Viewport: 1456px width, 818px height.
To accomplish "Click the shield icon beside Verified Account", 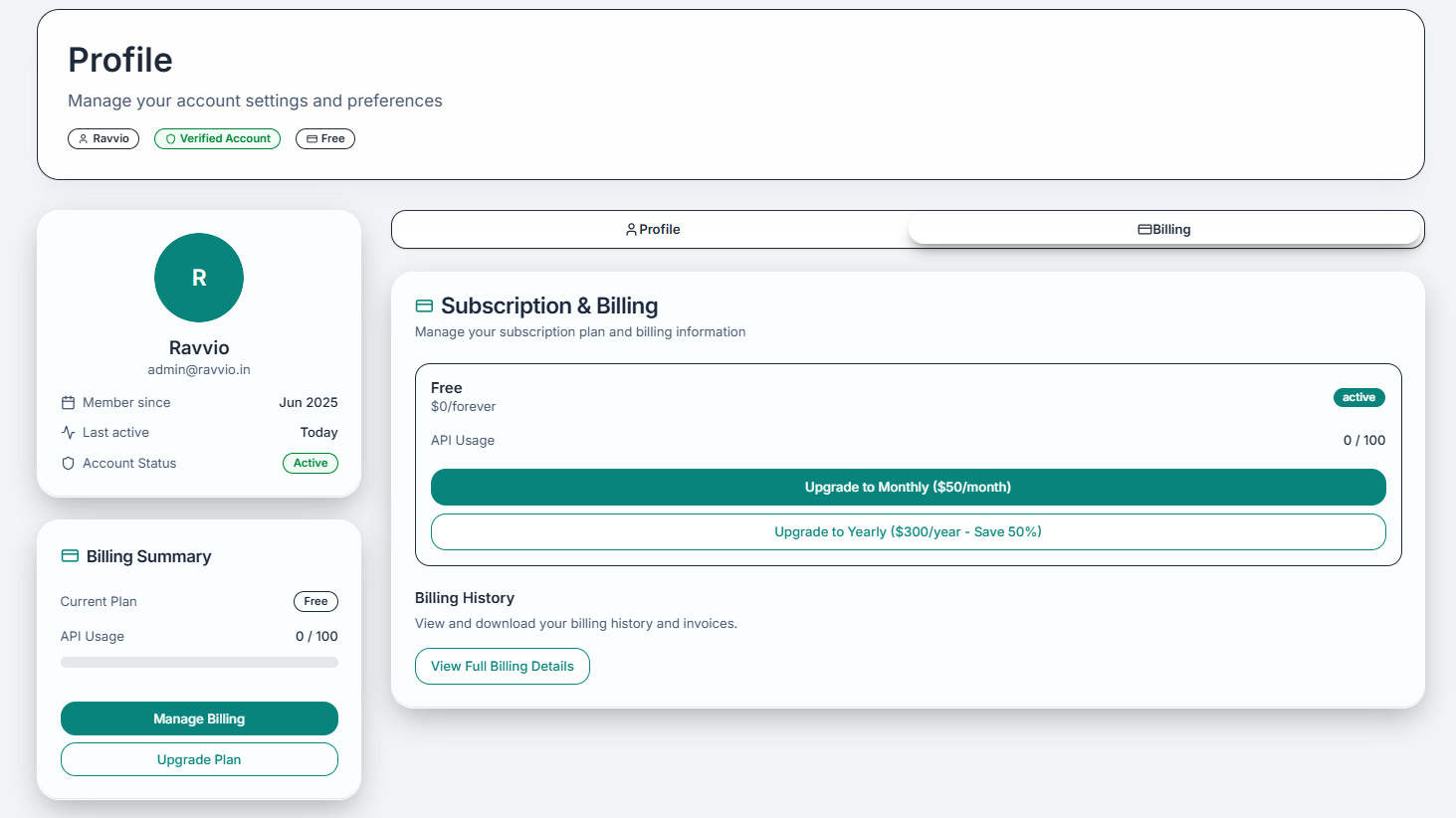I will pos(169,138).
